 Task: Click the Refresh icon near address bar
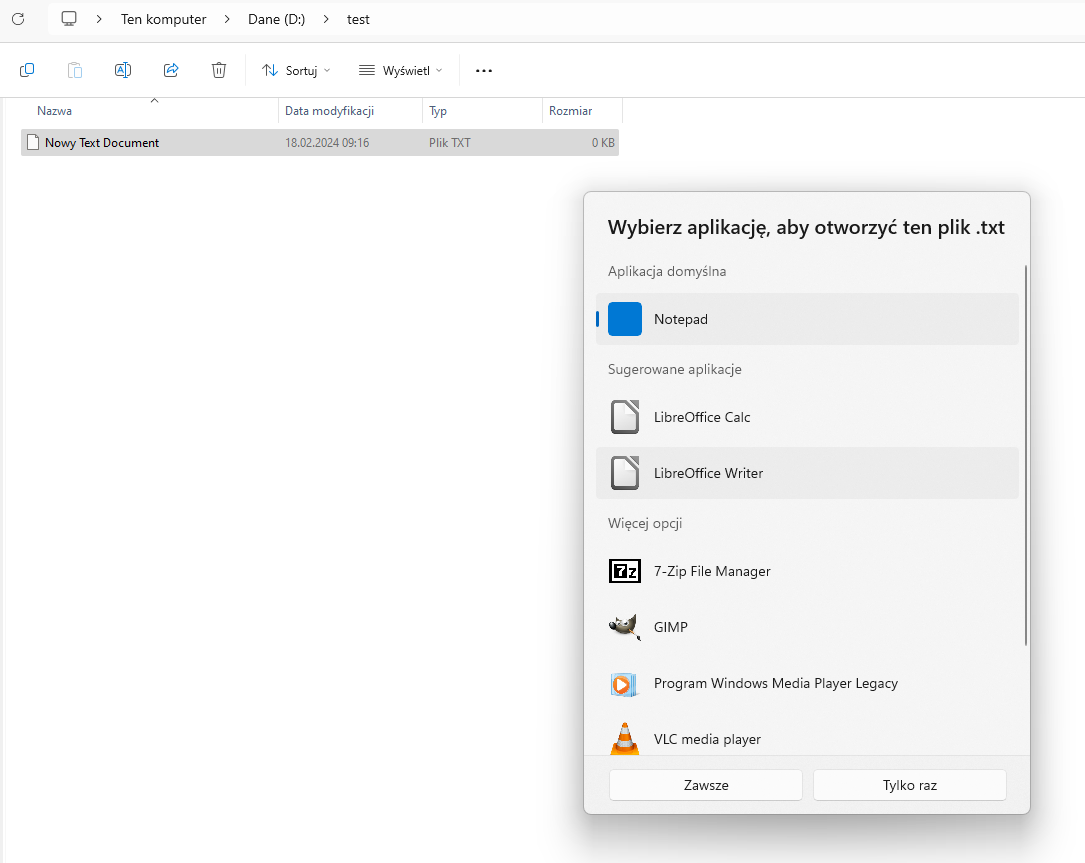[x=18, y=19]
